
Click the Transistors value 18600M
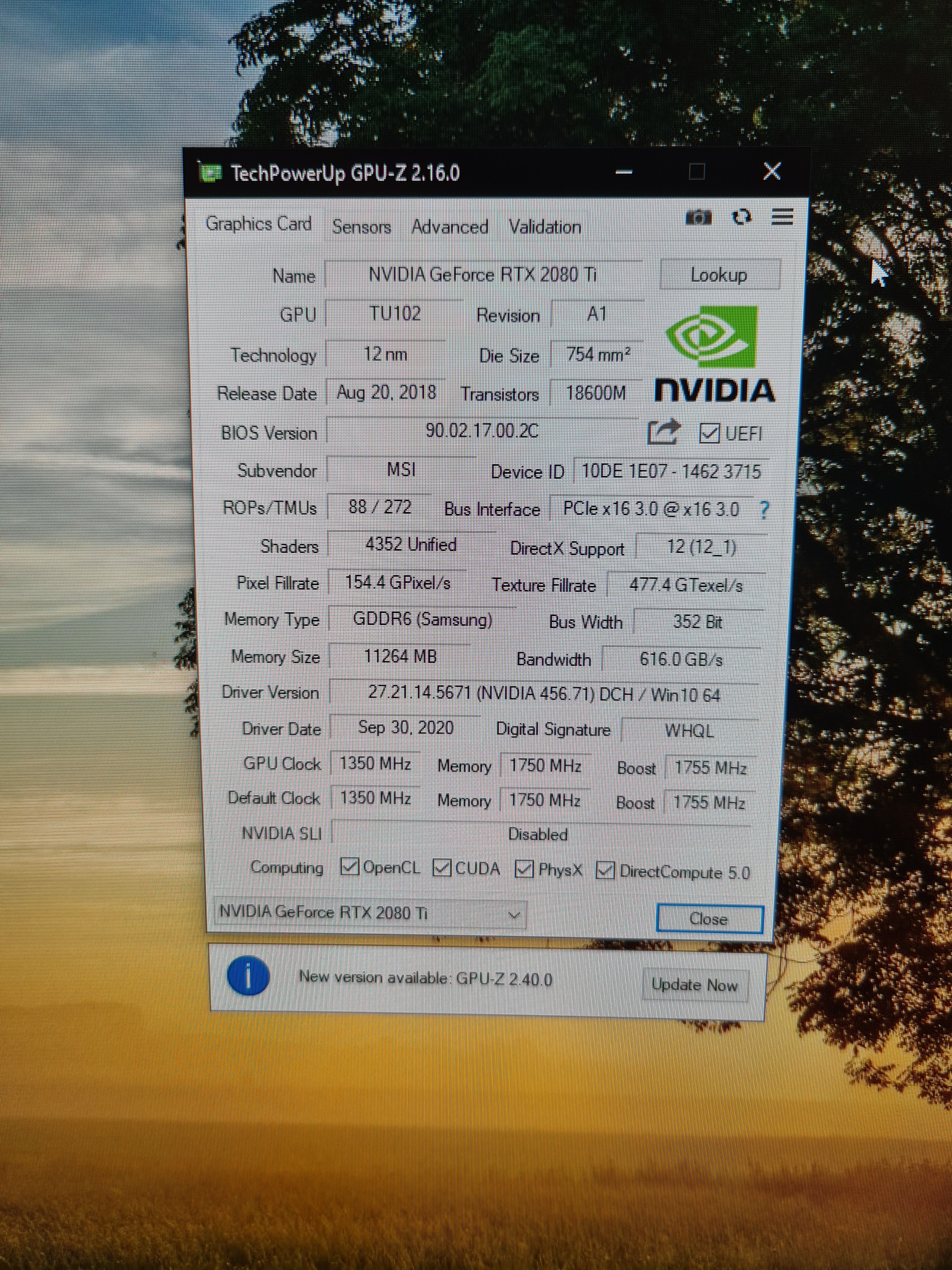[x=595, y=393]
